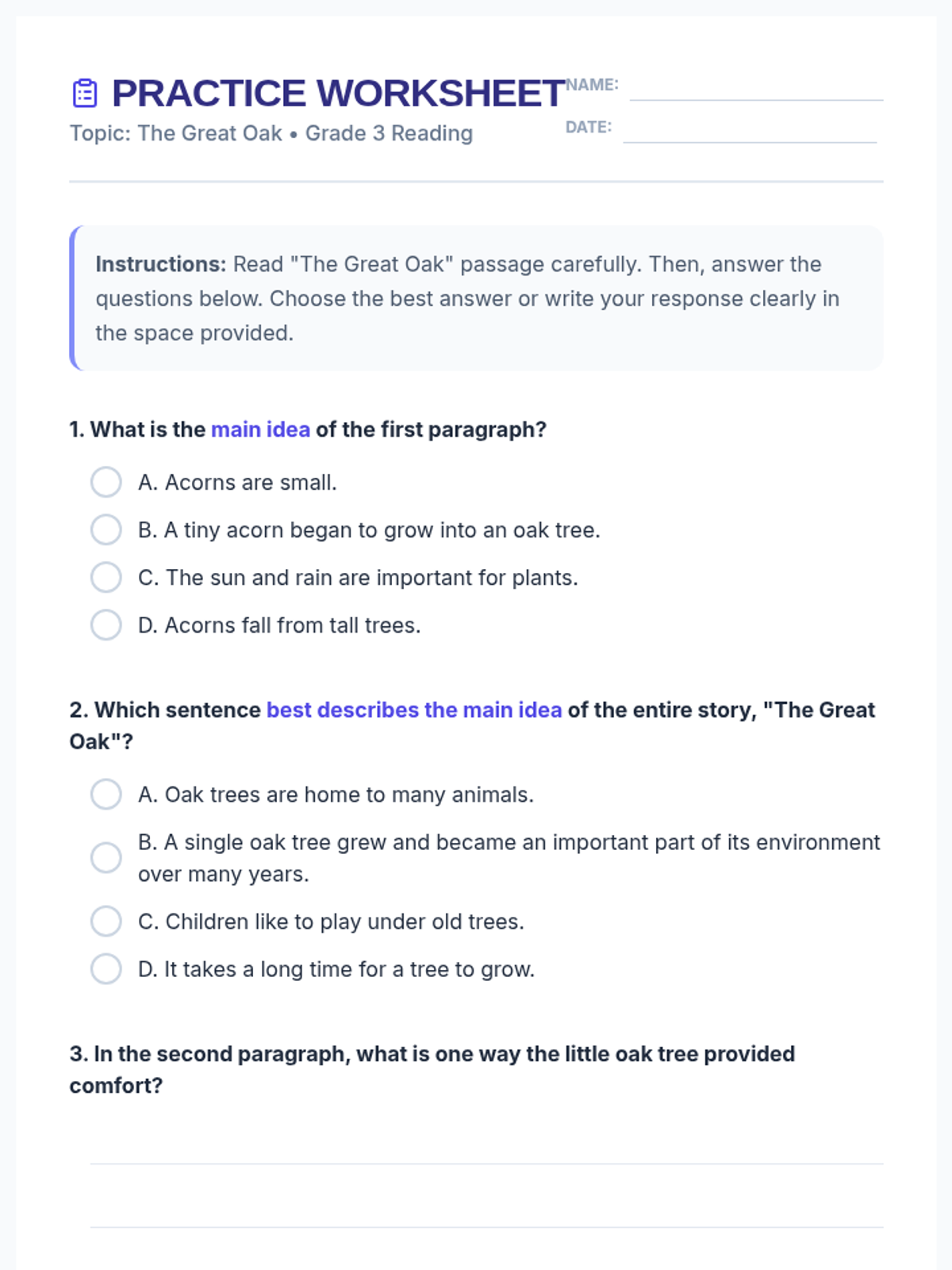952x1270 pixels.
Task: Select B. single oak tree became important
Action: [x=106, y=857]
